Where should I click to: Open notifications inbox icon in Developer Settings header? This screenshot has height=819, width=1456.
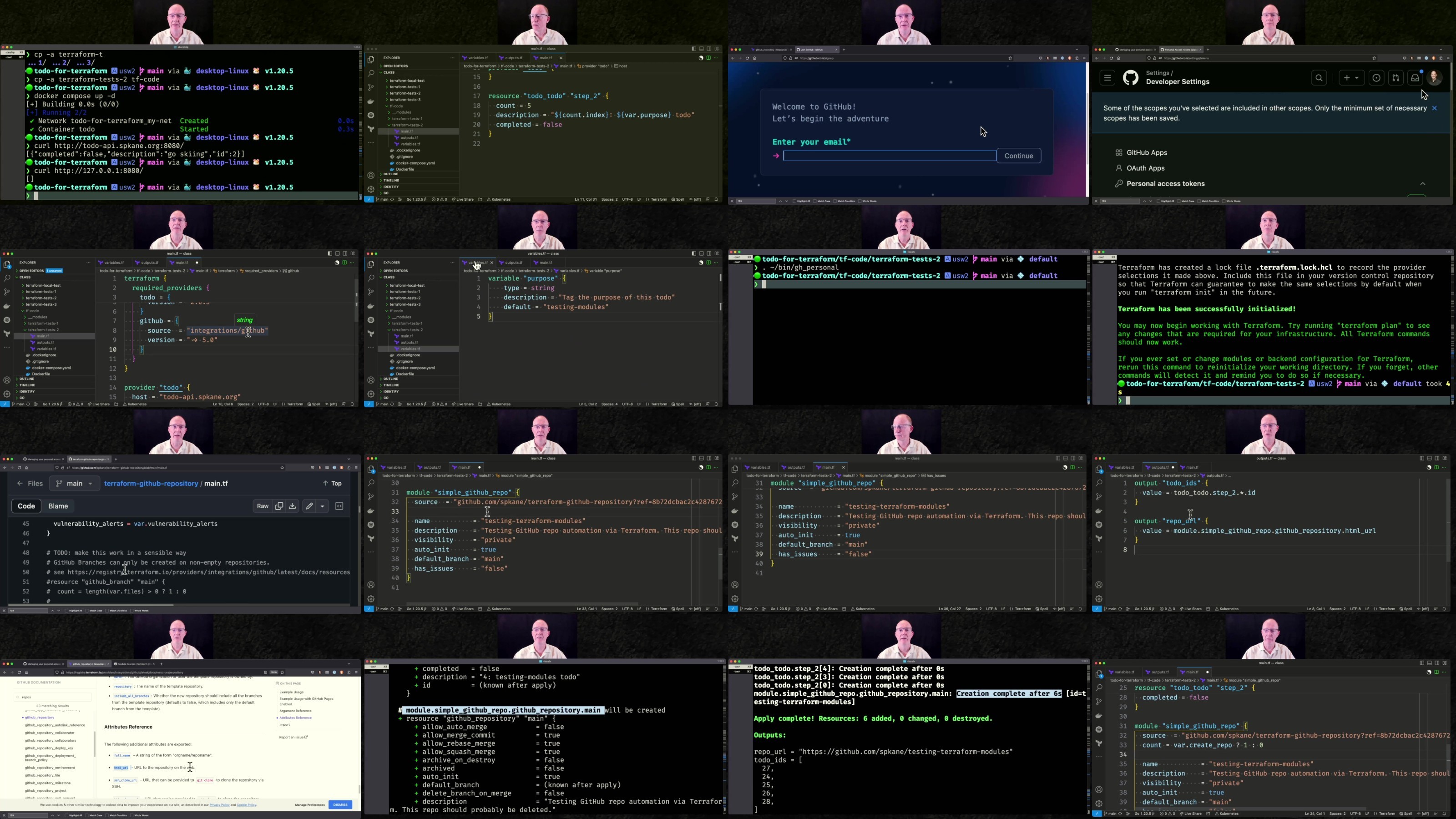click(1415, 78)
